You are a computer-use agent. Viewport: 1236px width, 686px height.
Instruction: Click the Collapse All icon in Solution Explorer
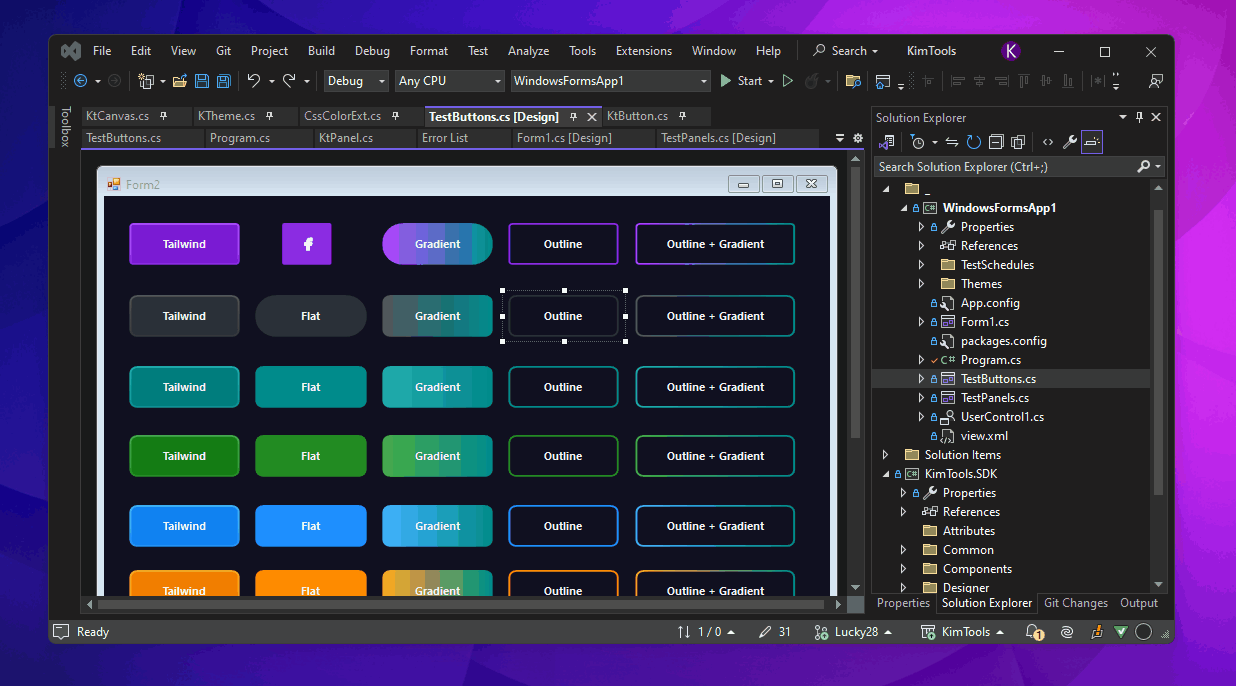[996, 143]
